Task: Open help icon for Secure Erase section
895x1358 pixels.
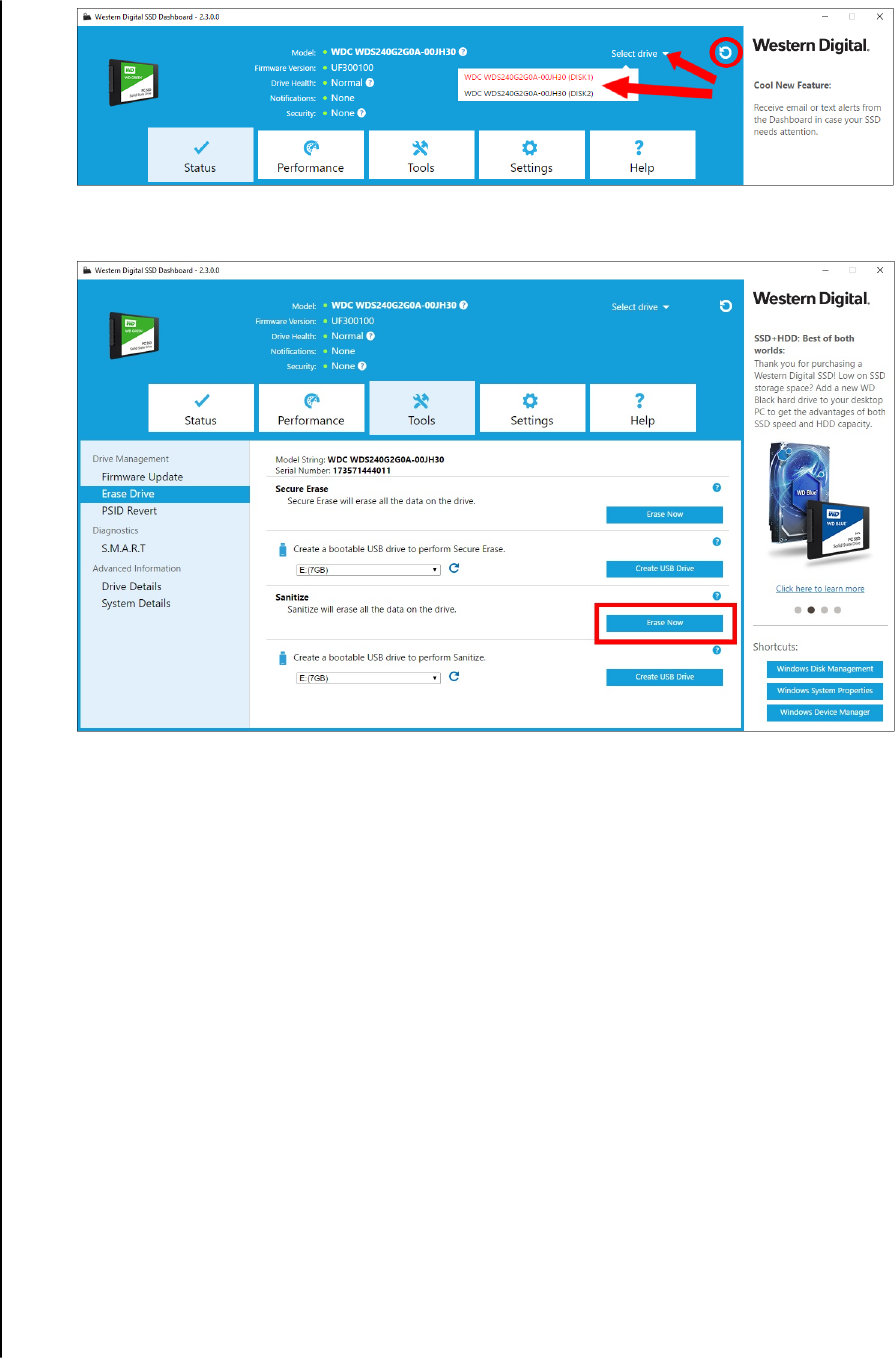Action: point(717,487)
